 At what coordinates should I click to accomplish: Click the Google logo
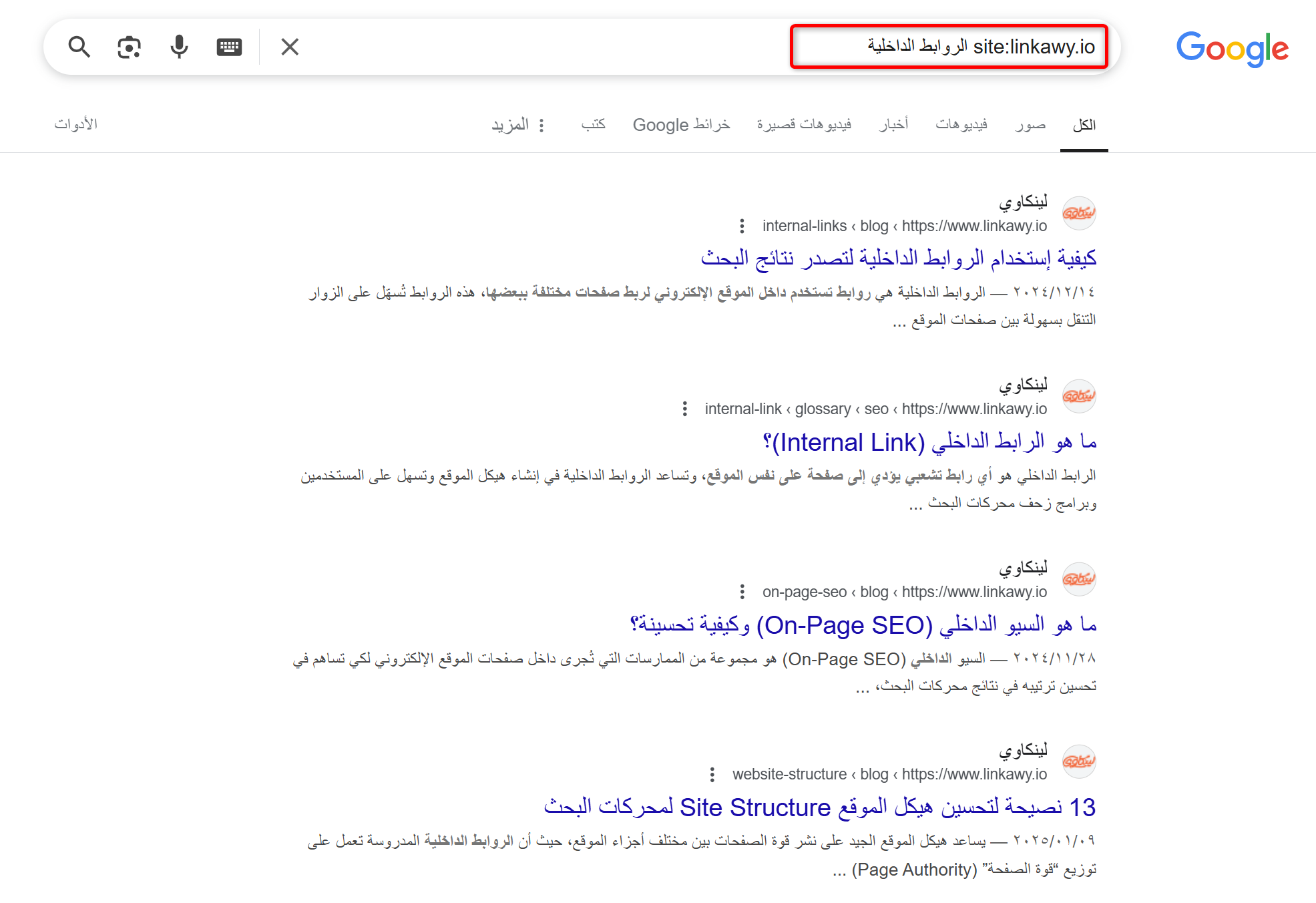[x=1232, y=47]
